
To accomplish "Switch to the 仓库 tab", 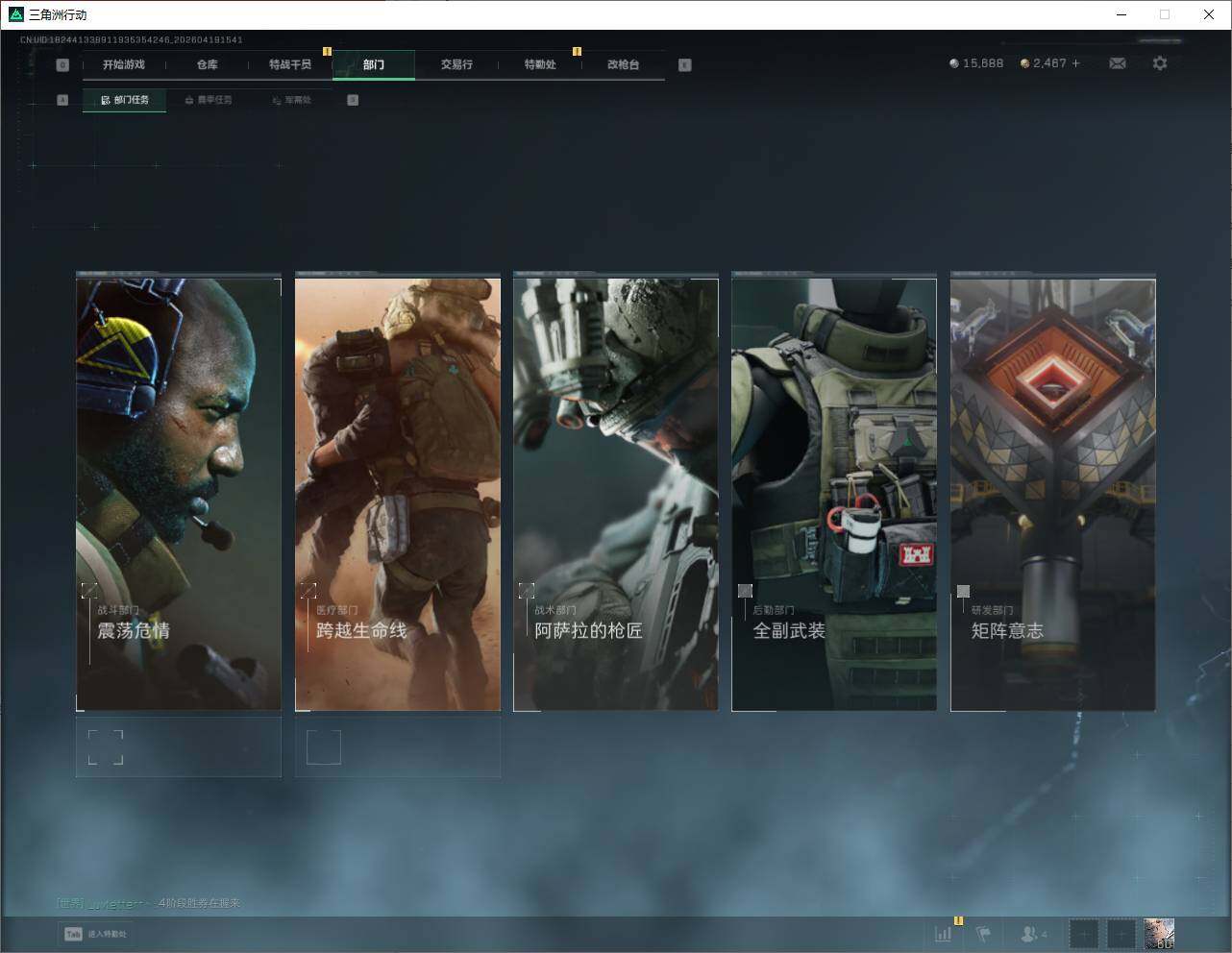I will 208,64.
